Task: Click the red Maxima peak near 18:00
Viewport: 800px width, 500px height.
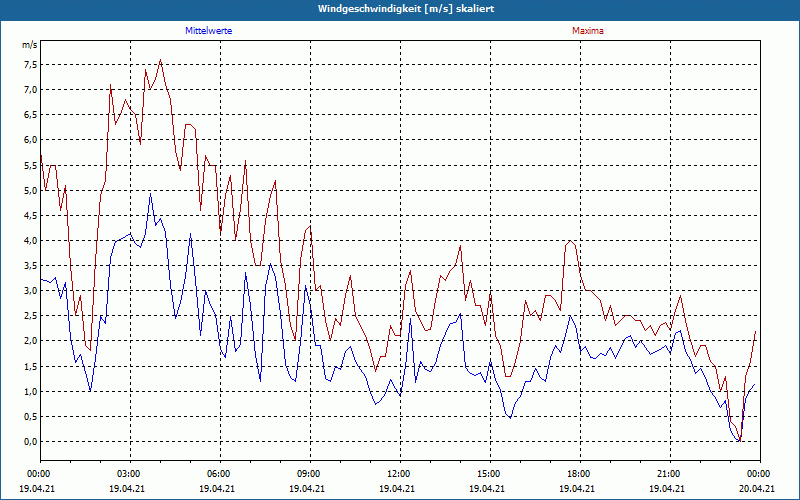Action: point(570,241)
